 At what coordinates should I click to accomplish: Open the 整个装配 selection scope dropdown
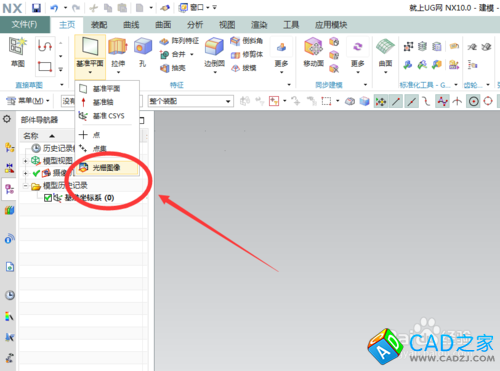[190, 101]
